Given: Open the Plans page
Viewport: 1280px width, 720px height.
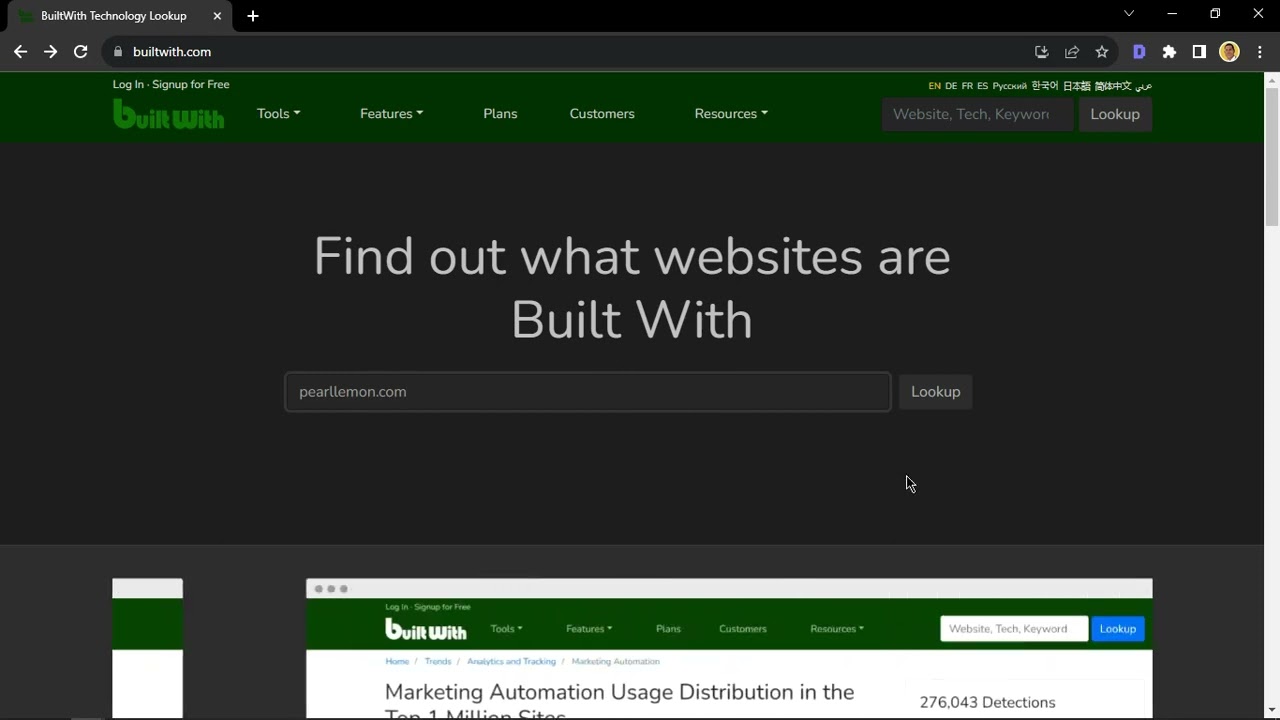Looking at the screenshot, I should [500, 114].
